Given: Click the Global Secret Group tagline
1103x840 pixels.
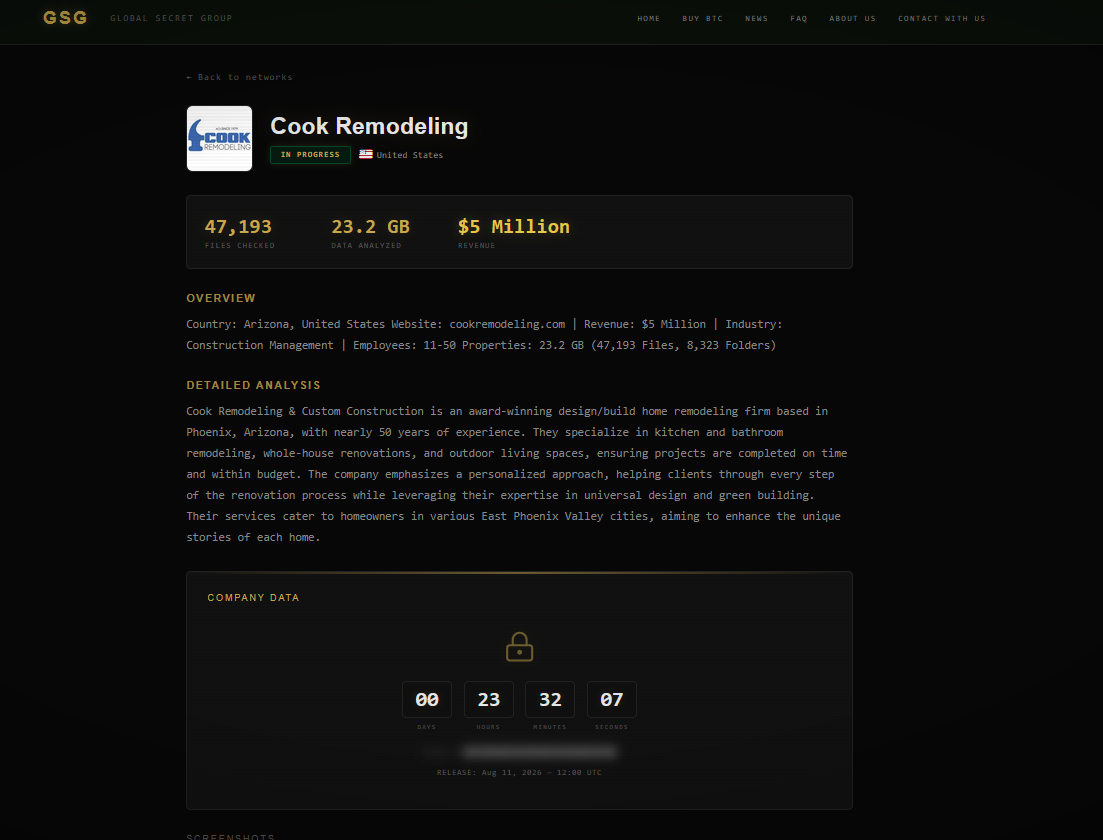Looking at the screenshot, I should click(171, 18).
